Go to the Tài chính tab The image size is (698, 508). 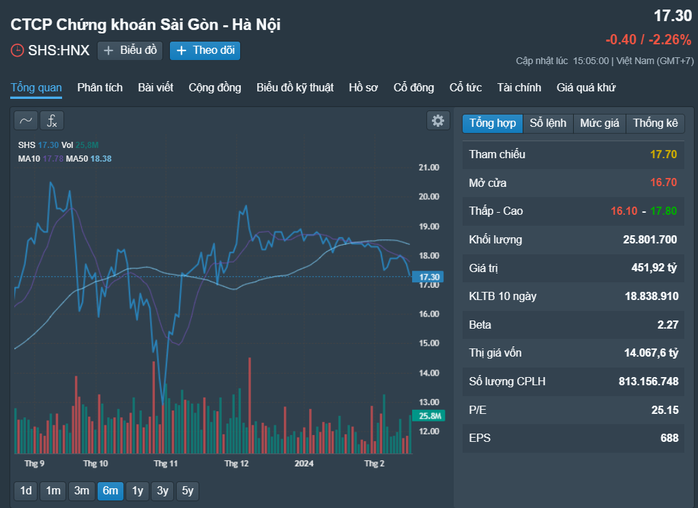tap(519, 88)
